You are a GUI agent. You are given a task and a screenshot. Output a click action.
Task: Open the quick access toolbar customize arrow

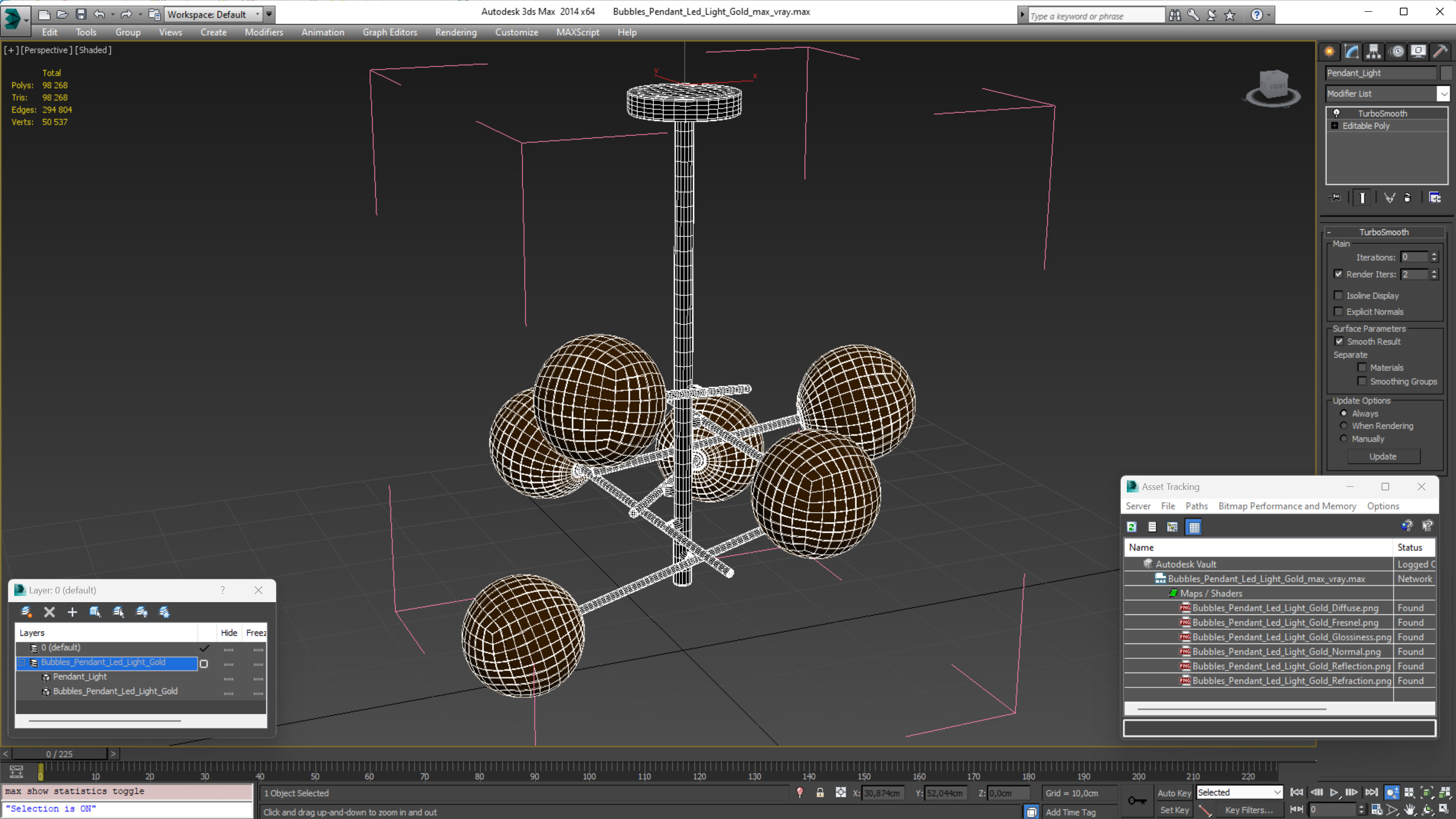[x=269, y=14]
